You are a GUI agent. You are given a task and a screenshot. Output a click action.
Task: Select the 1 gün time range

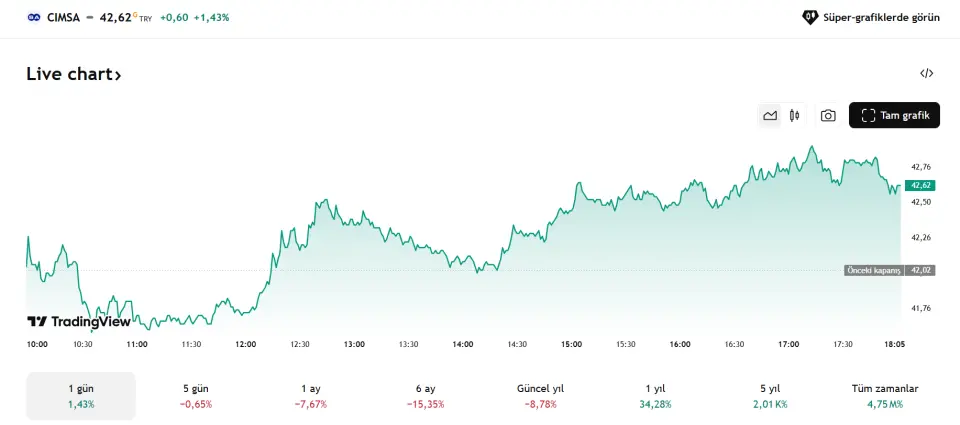(81, 396)
